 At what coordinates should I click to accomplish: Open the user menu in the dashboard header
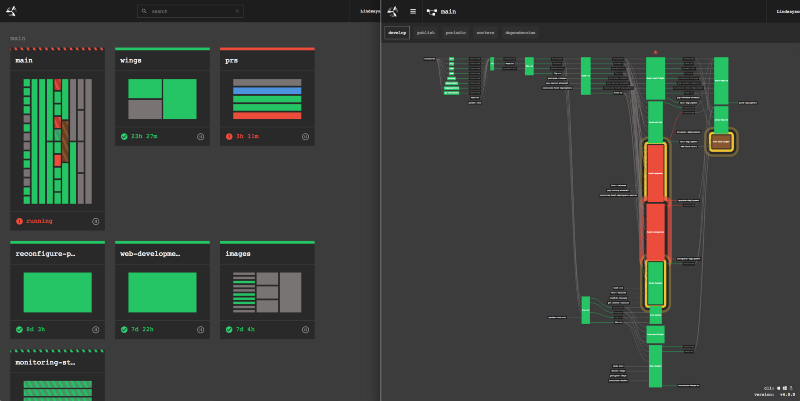point(370,12)
